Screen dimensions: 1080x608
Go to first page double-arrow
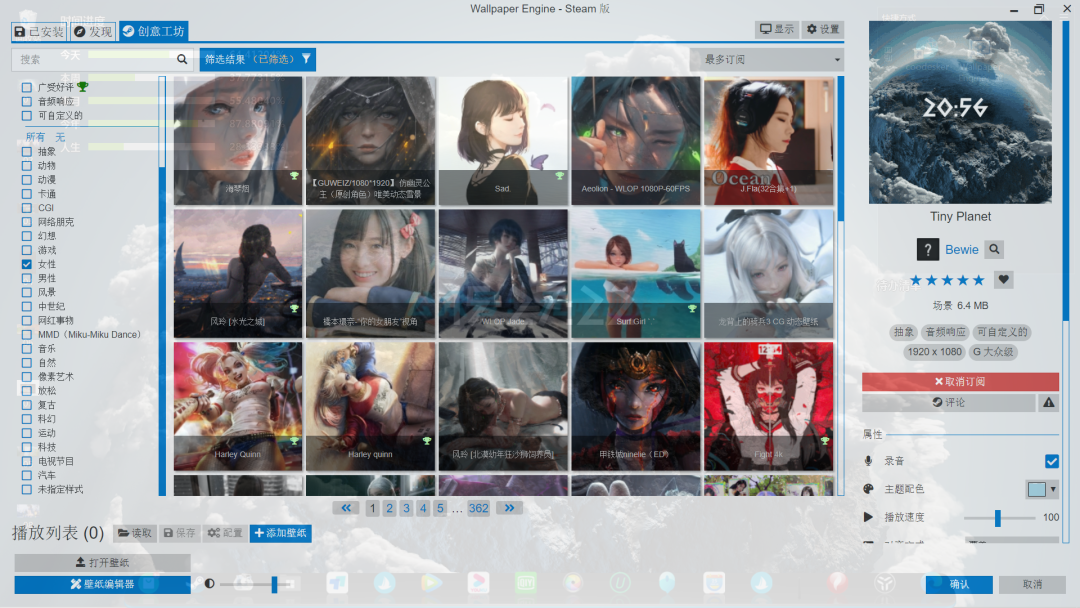346,508
